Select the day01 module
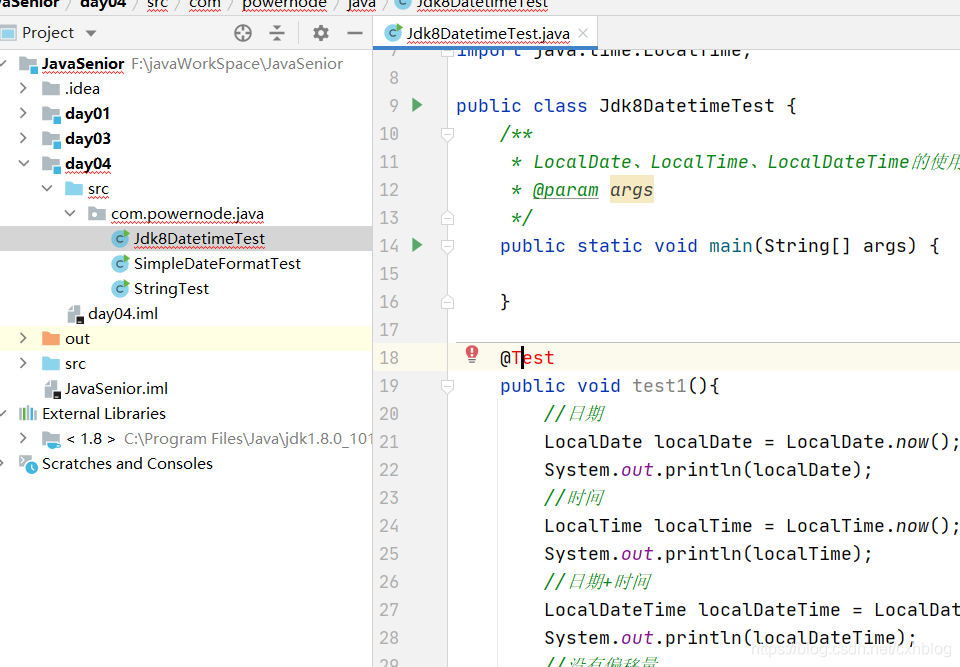Screen dimensions: 960x667 tap(88, 114)
